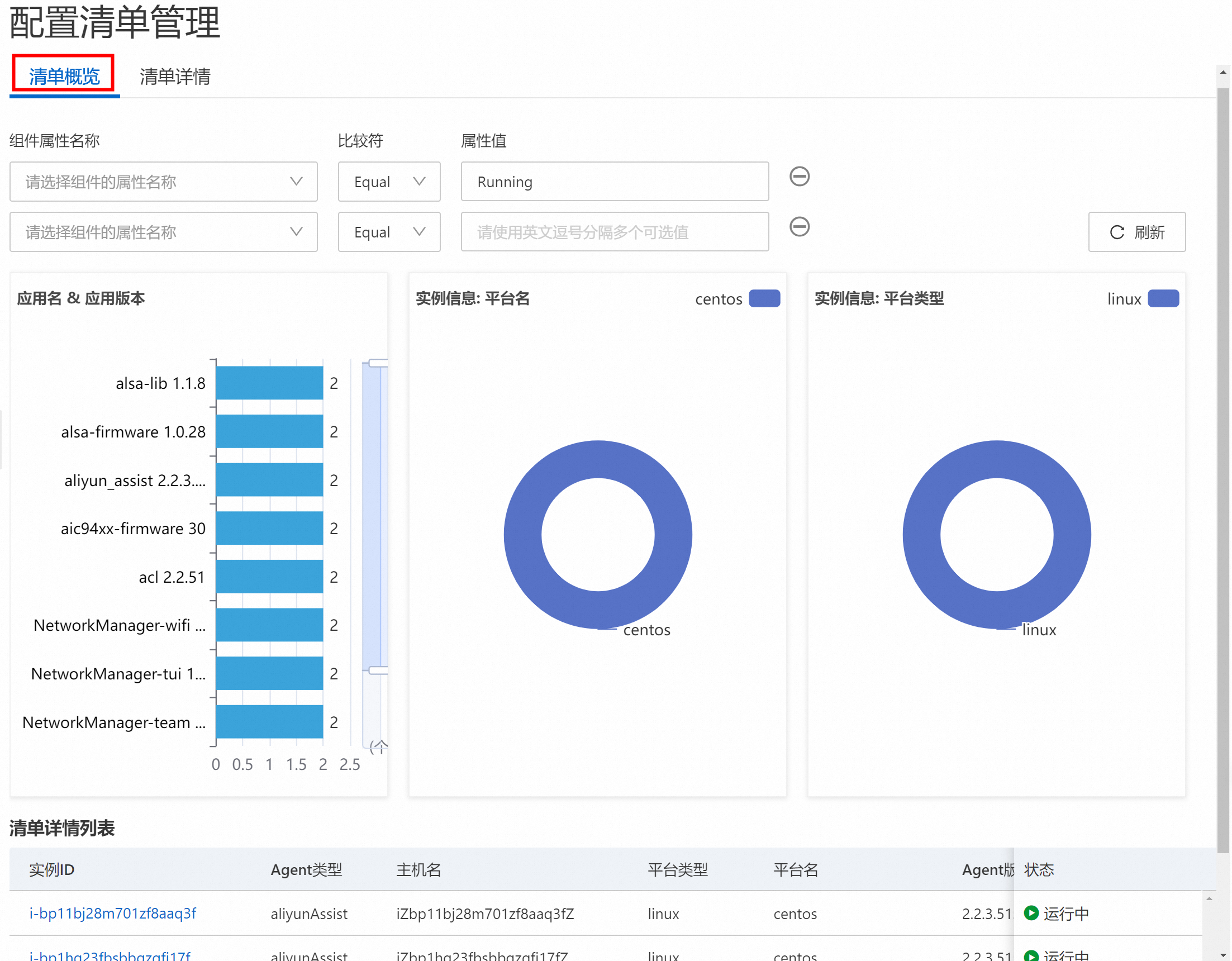Switch to 清单概览 tab
1232x961 pixels.
[x=64, y=75]
